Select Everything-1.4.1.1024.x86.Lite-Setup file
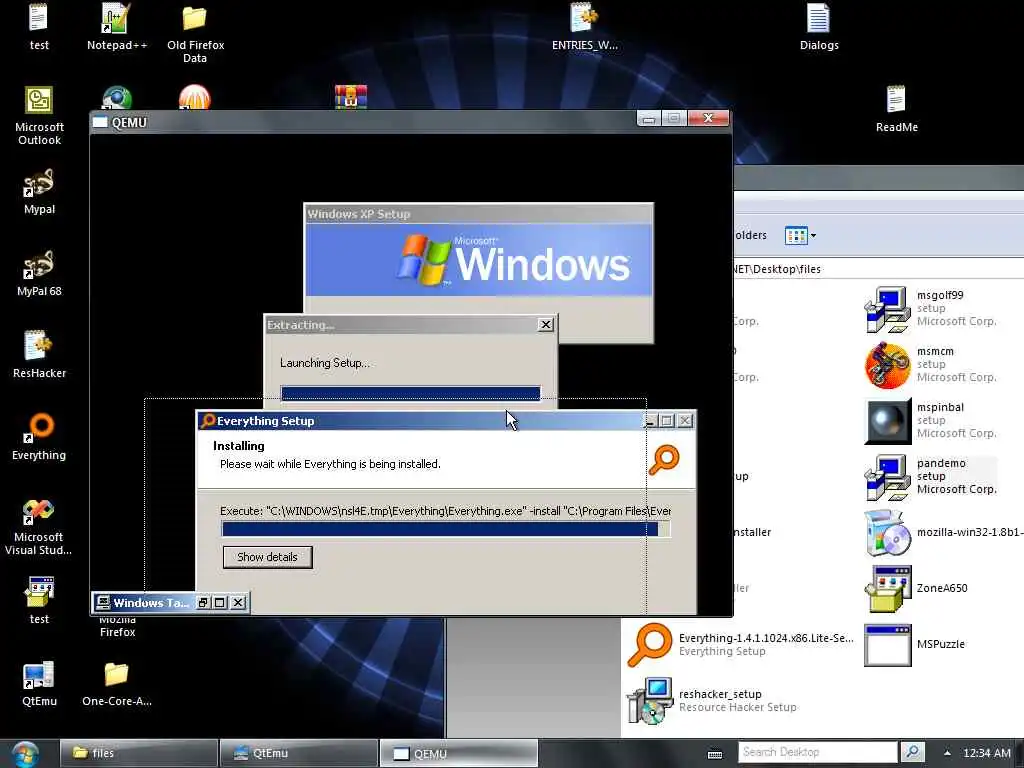 point(740,645)
